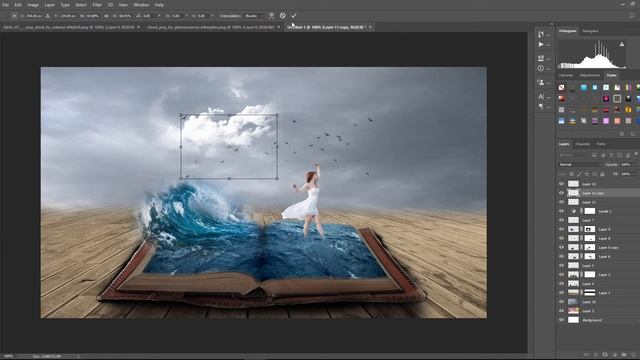Hide Layer 4 using its eye icon
Image resolution: width=640 pixels, height=360 pixels.
click(562, 284)
